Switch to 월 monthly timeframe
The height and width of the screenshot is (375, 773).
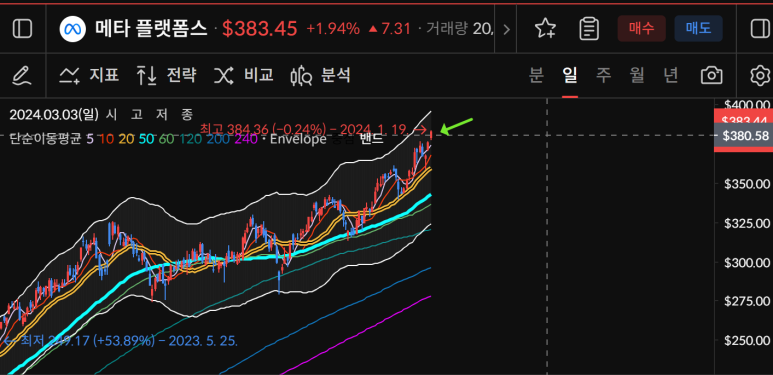(x=637, y=75)
